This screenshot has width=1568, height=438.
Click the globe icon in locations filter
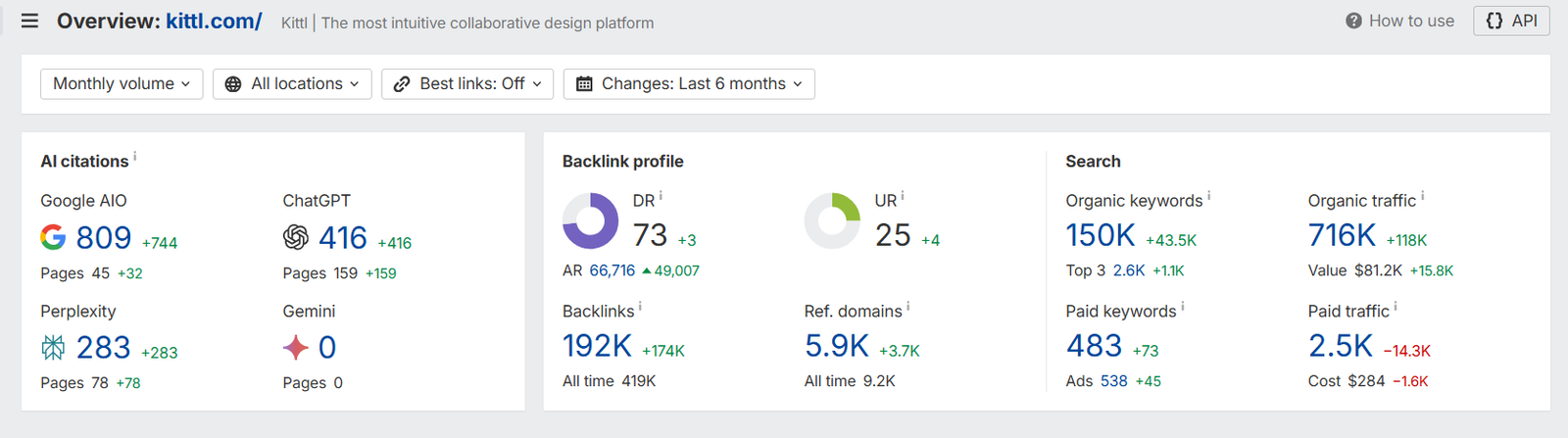tap(233, 84)
